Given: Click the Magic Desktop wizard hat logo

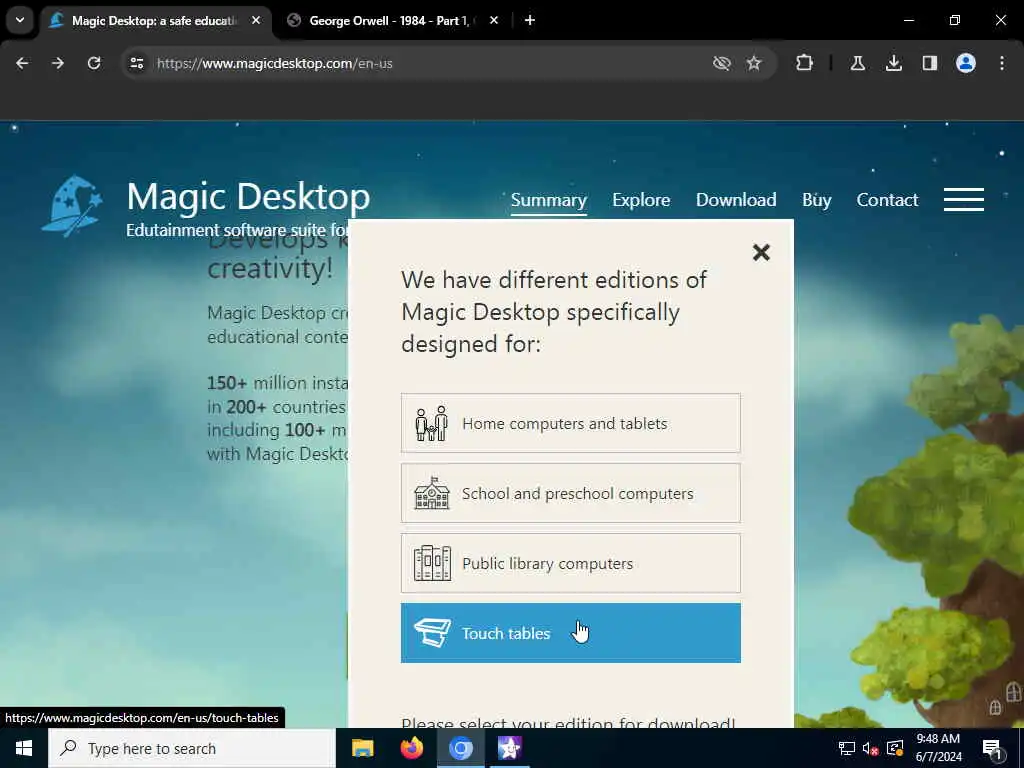Looking at the screenshot, I should [x=72, y=206].
